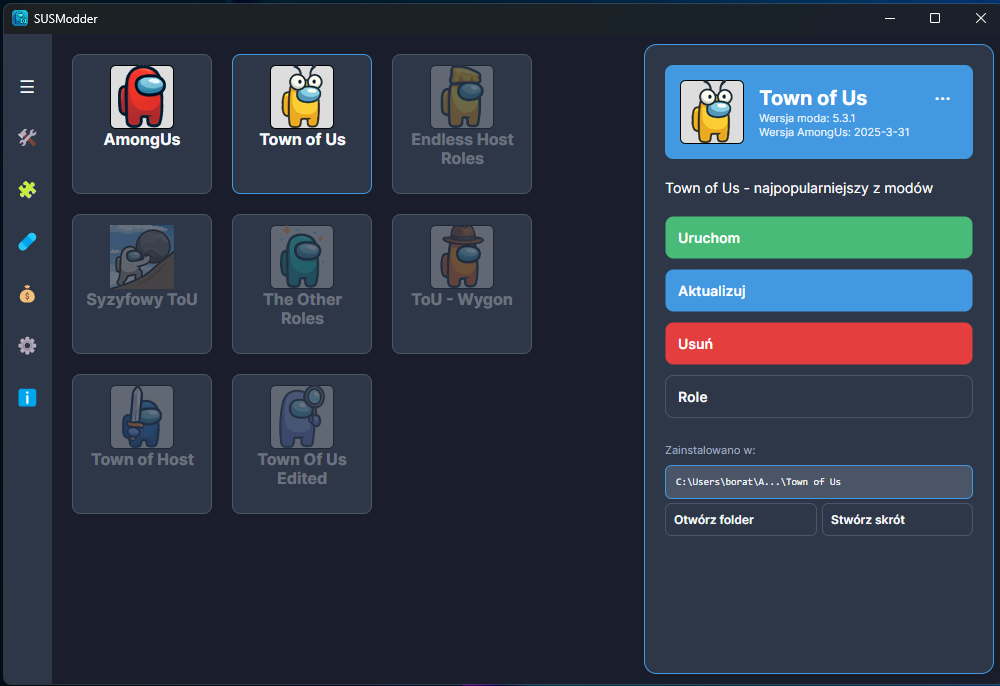The width and height of the screenshot is (1000, 686).
Task: Click the mod version text 5.3.1
Action: coord(807,118)
